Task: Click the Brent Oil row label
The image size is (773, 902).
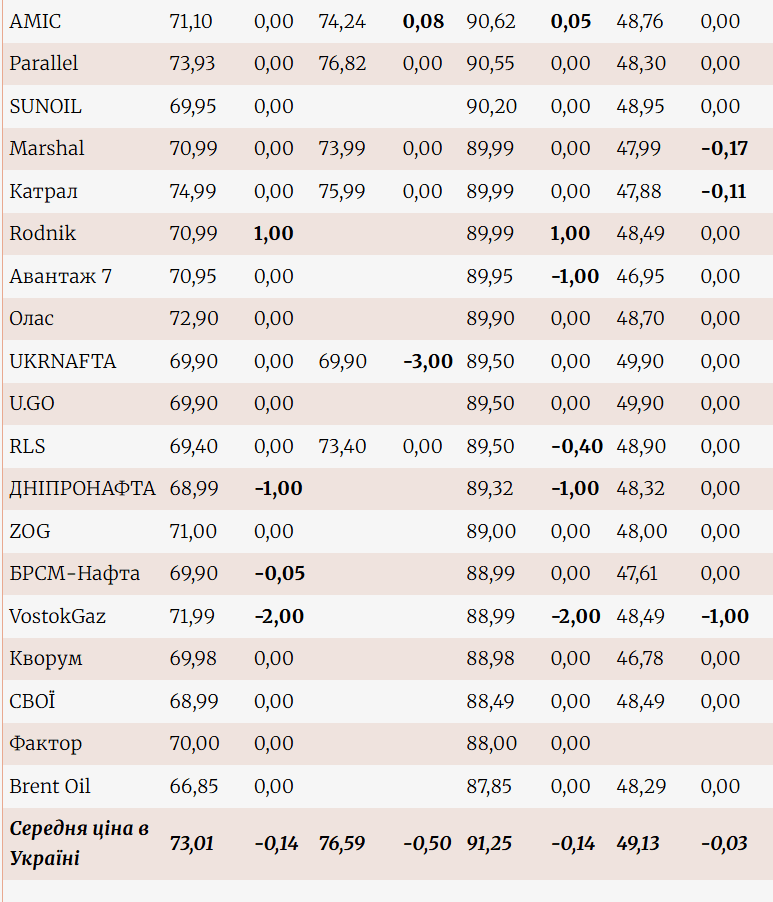Action: tap(50, 786)
